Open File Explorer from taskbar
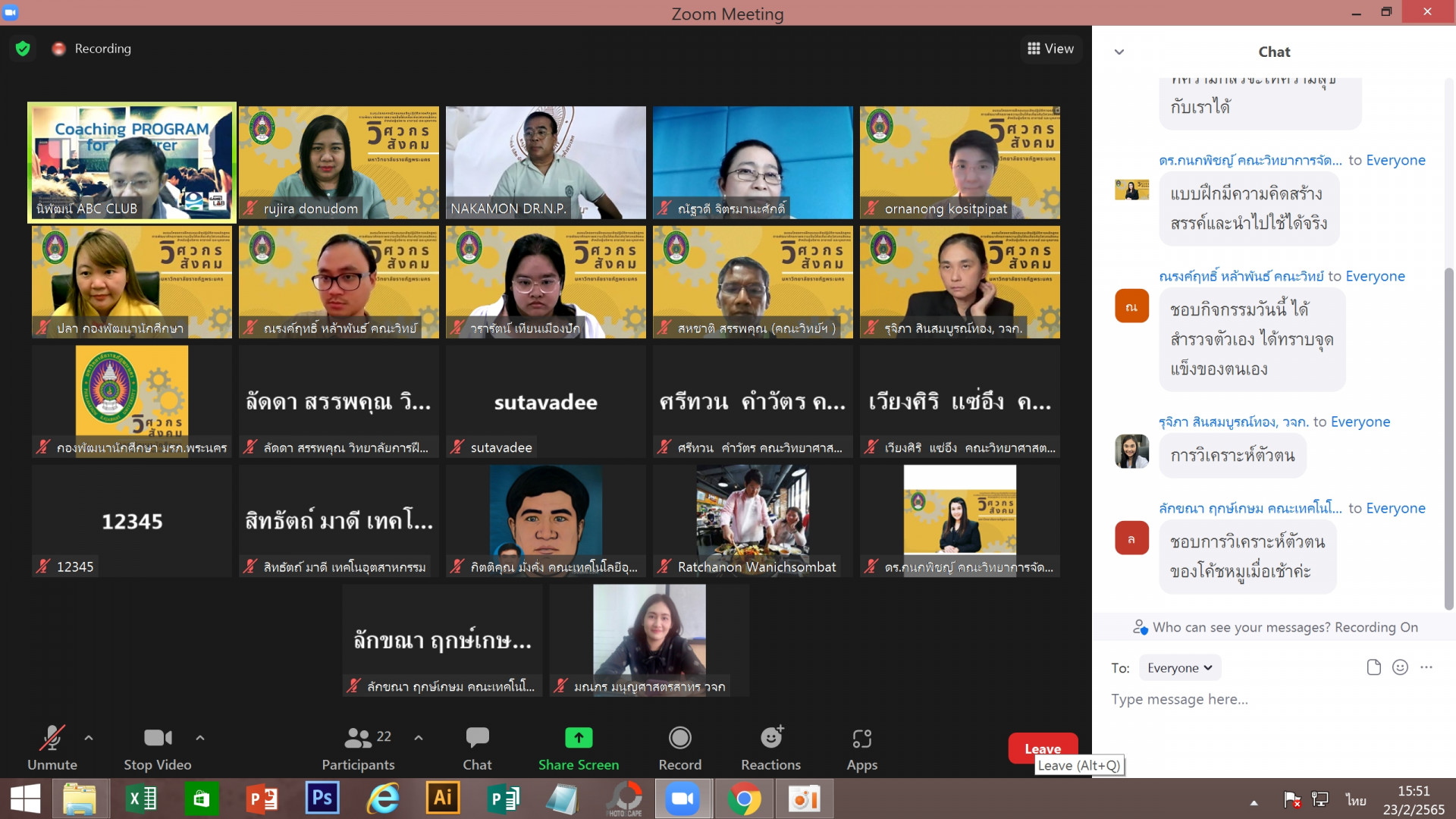This screenshot has height=819, width=1456. pos(80,799)
